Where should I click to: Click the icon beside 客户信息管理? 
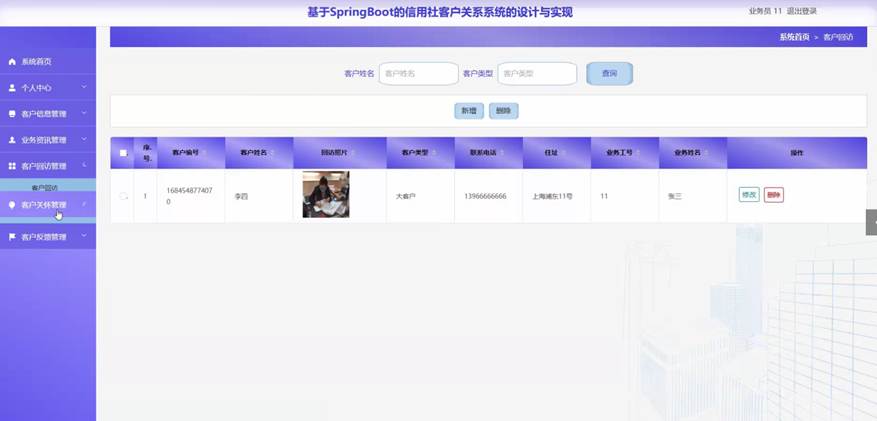pyautogui.click(x=12, y=114)
